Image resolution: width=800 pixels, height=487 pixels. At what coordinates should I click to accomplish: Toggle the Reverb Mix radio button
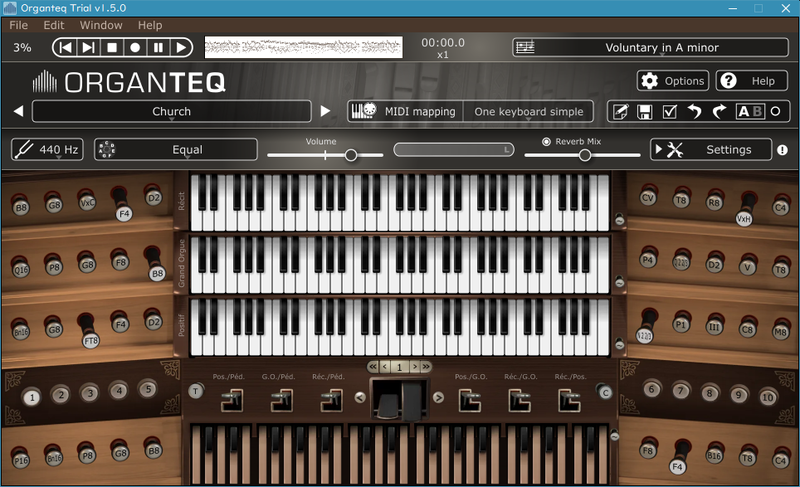point(546,141)
